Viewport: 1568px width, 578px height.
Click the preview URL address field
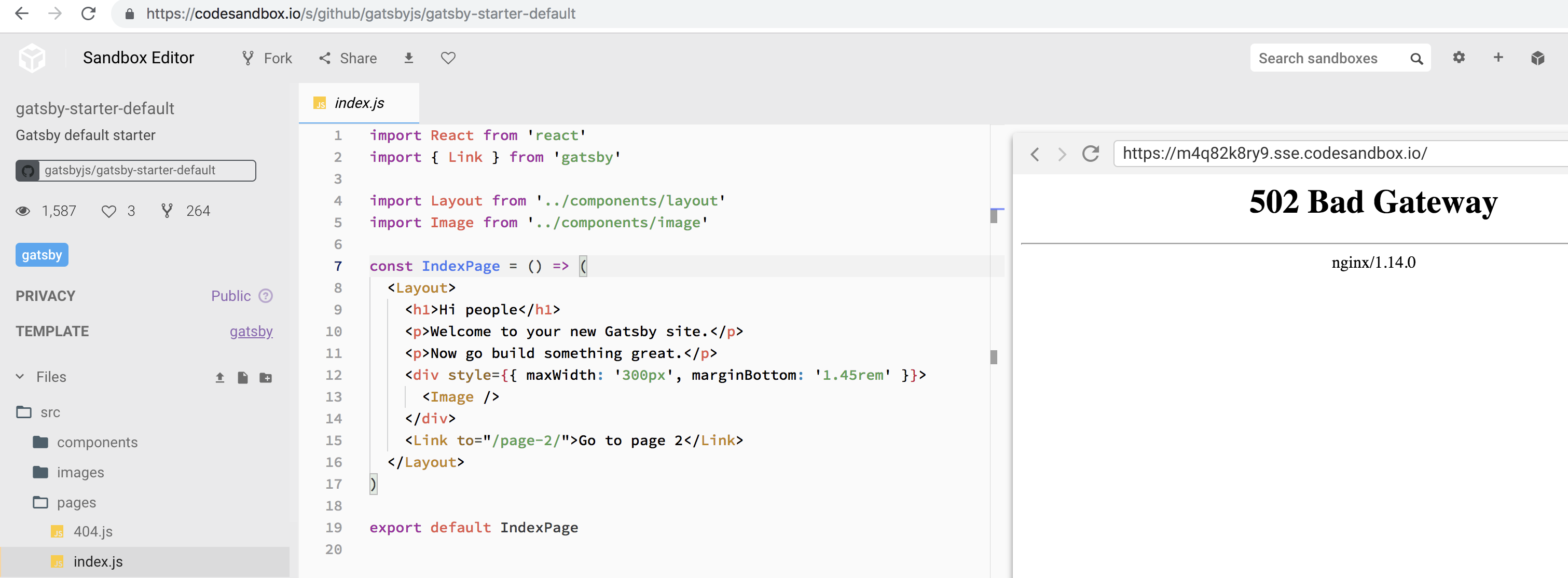[1340, 154]
